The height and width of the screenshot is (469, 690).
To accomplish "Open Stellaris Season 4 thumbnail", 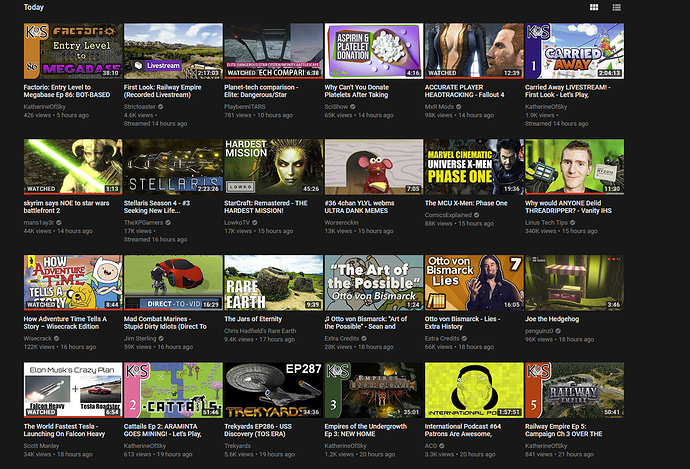I will point(173,167).
